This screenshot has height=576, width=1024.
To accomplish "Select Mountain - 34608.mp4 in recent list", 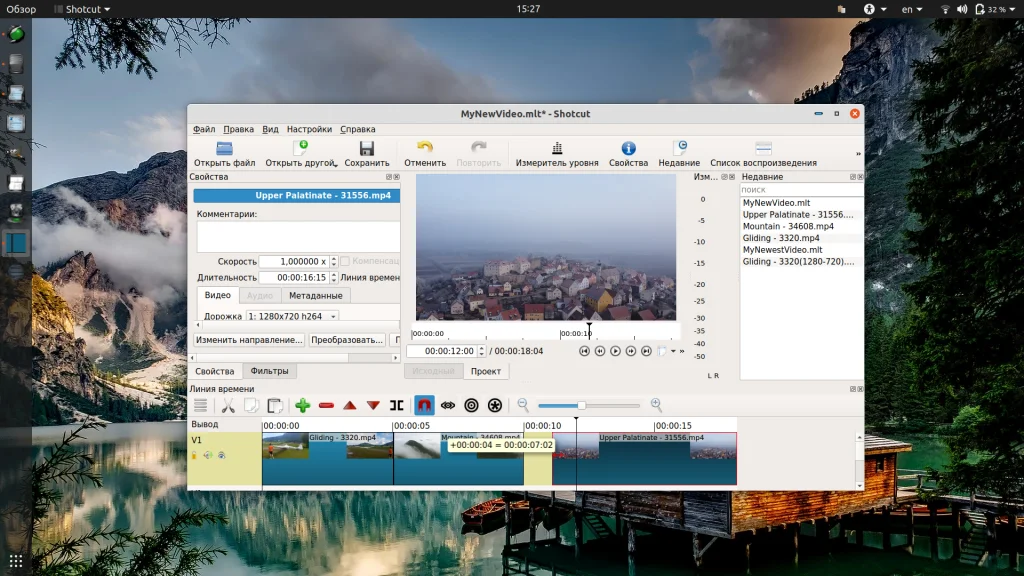I will (x=788, y=226).
